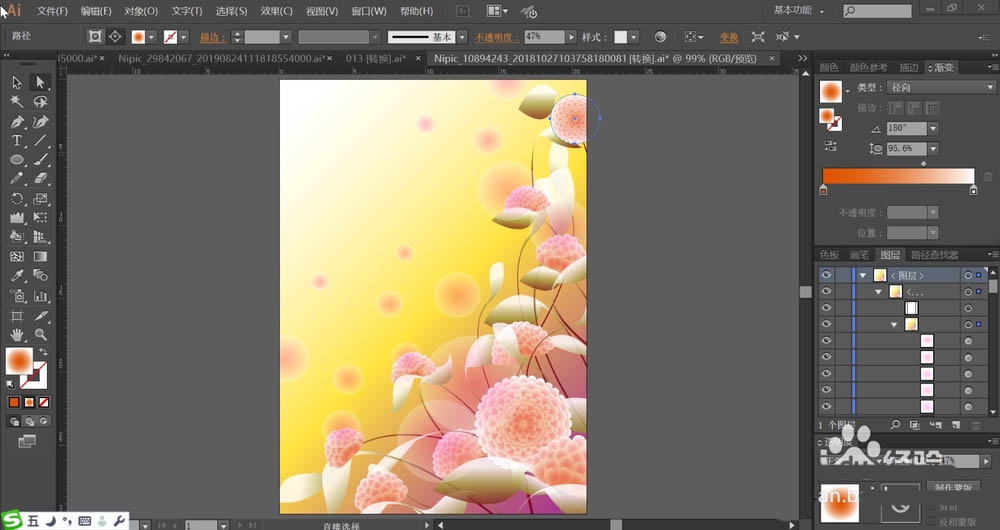The image size is (1000, 530).
Task: Open the stroke color dropdown in control bar
Action: 184,38
